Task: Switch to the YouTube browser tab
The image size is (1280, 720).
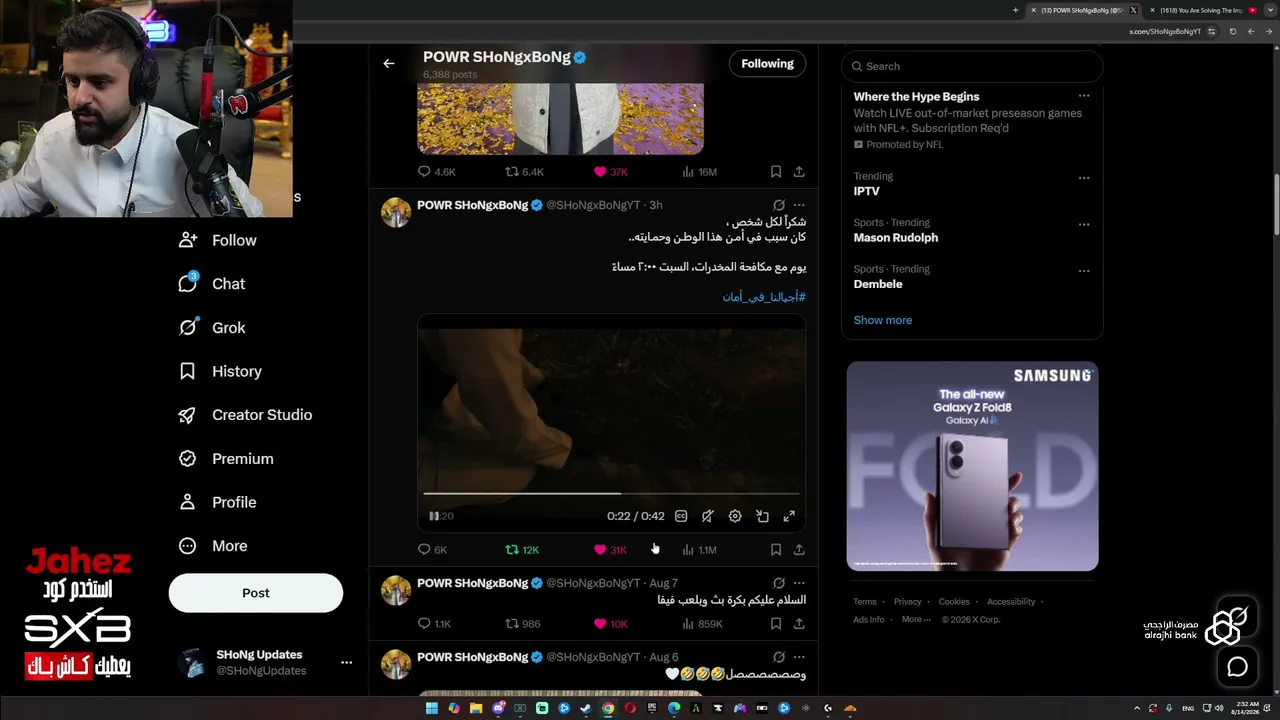Action: [x=1202, y=10]
